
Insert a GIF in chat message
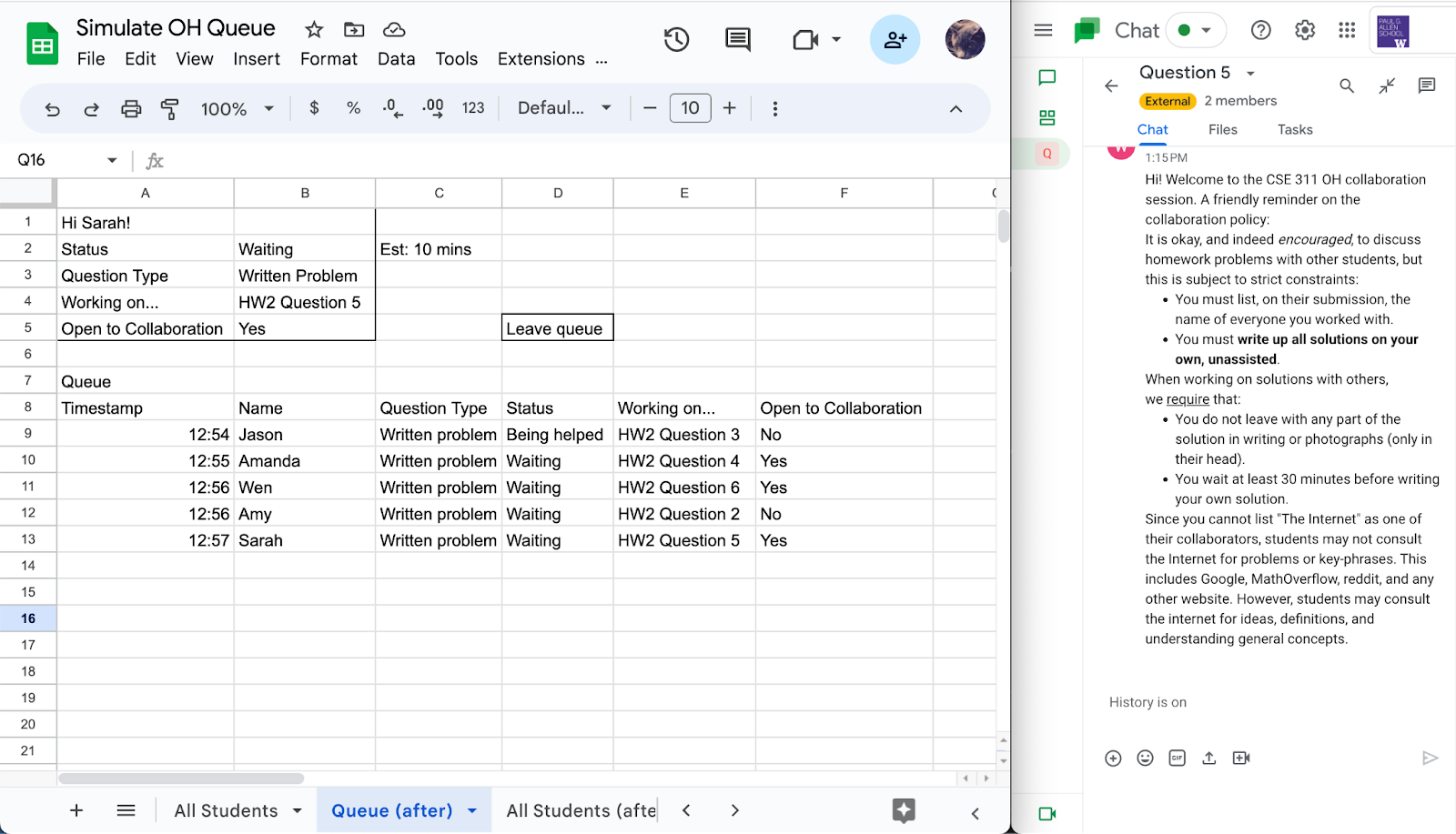pyautogui.click(x=1177, y=758)
